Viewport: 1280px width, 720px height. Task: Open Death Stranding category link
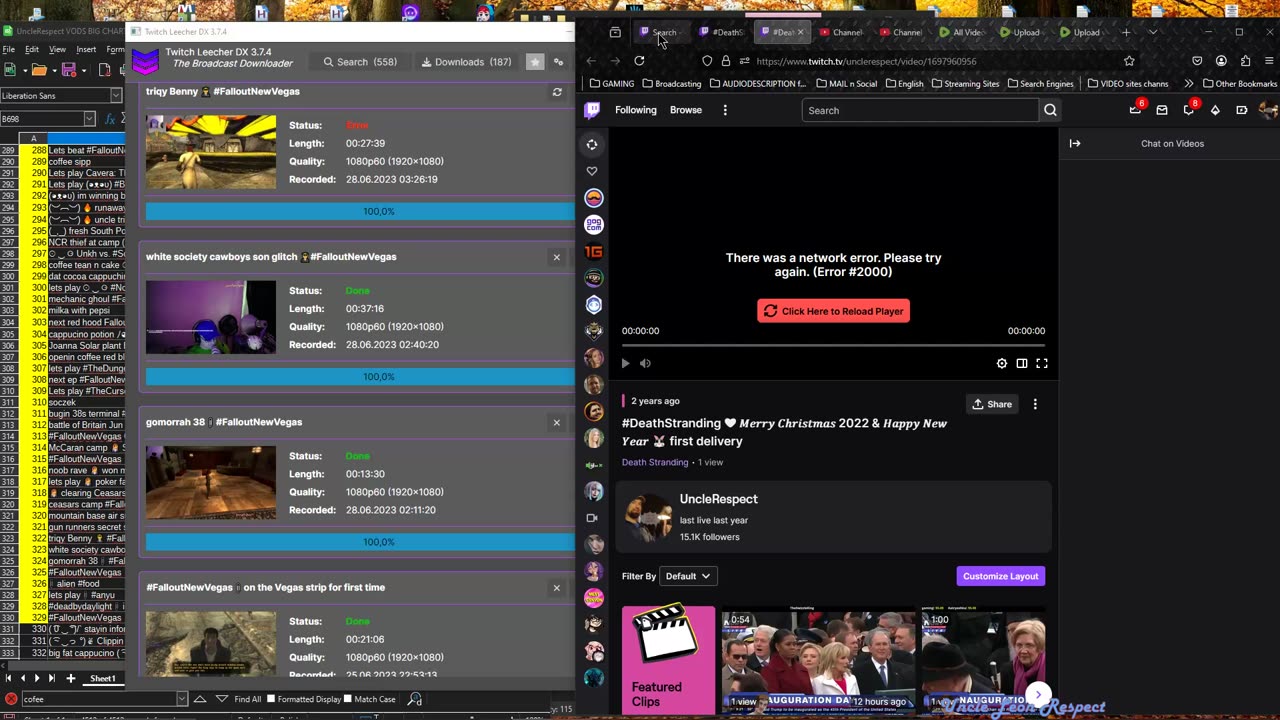[655, 462]
